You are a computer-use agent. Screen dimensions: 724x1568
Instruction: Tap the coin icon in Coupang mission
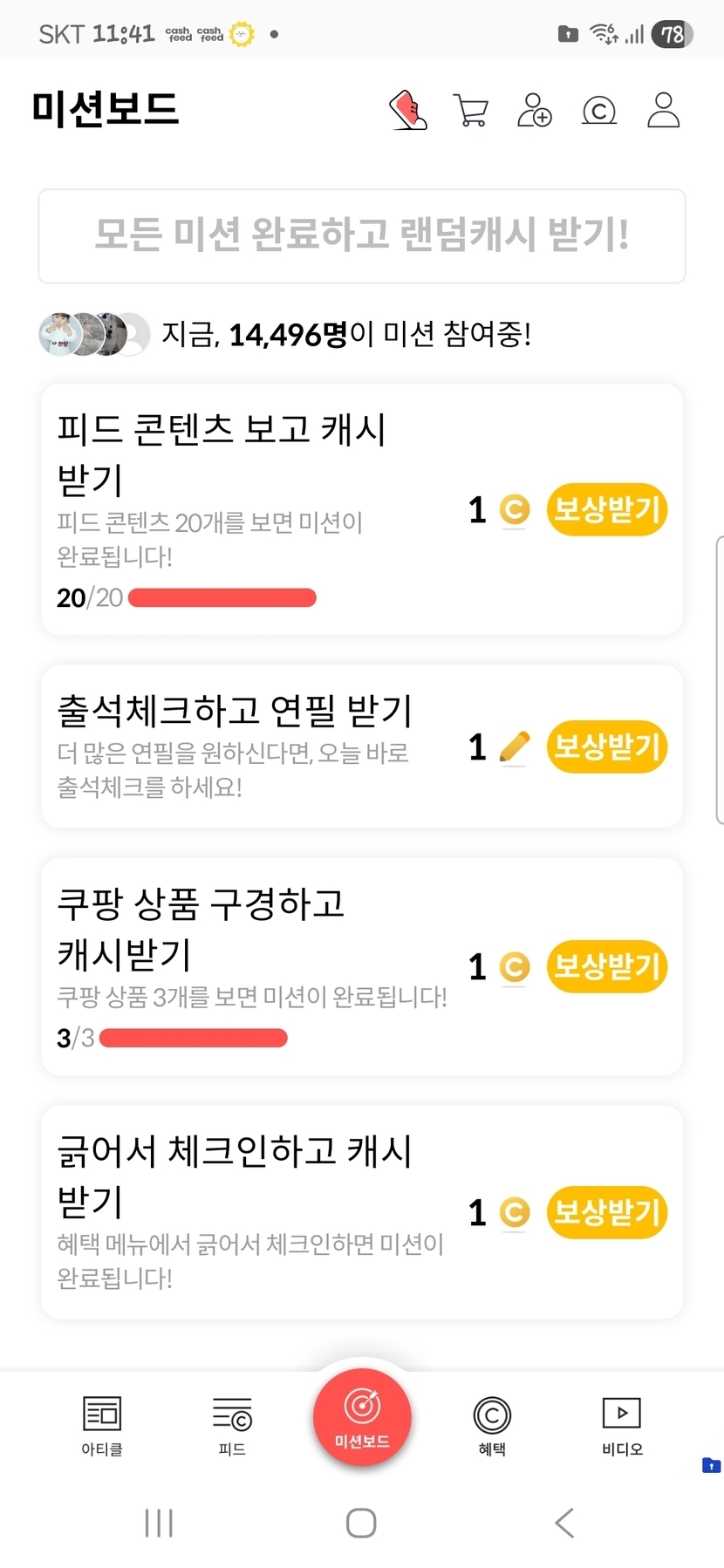515,966
